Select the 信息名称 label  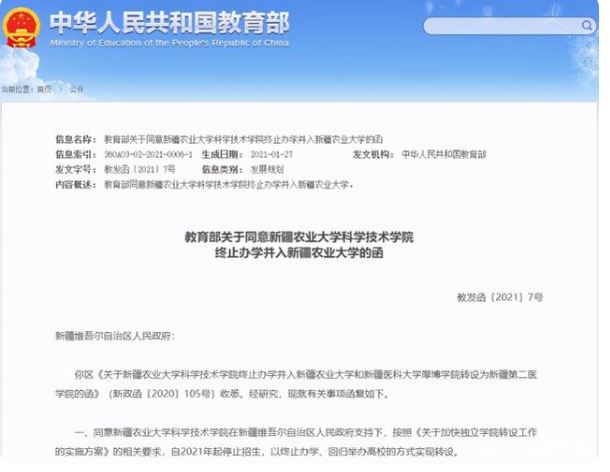(75, 139)
